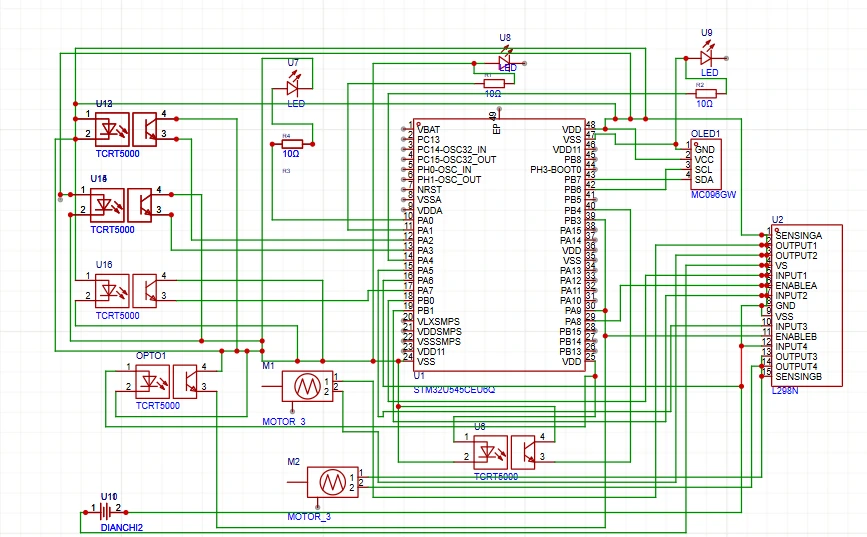Click the U9 designator label
This screenshot has height=537, width=867.
pos(707,33)
